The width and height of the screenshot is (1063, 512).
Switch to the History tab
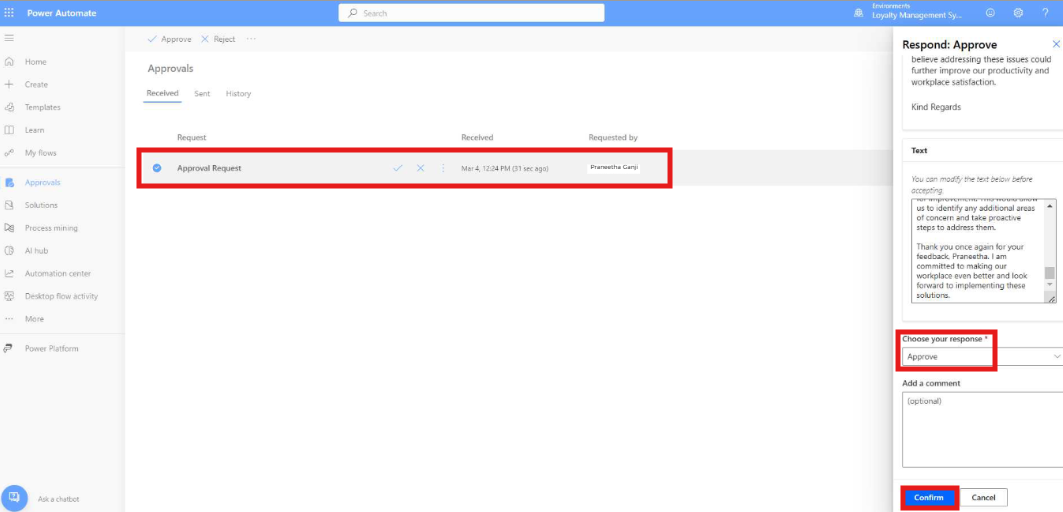point(238,94)
